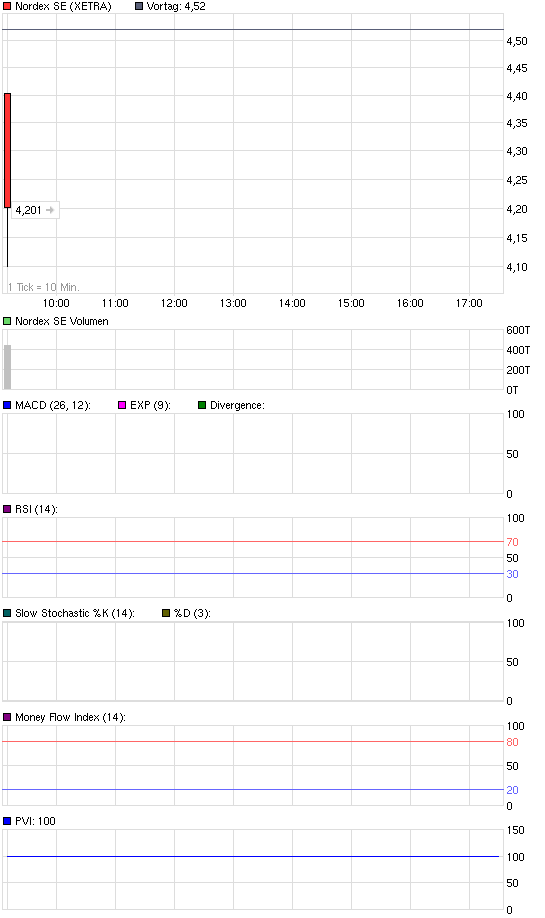This screenshot has width=545, height=918.
Task: Click the red Nordex SE legend swatch
Action: 7,6
